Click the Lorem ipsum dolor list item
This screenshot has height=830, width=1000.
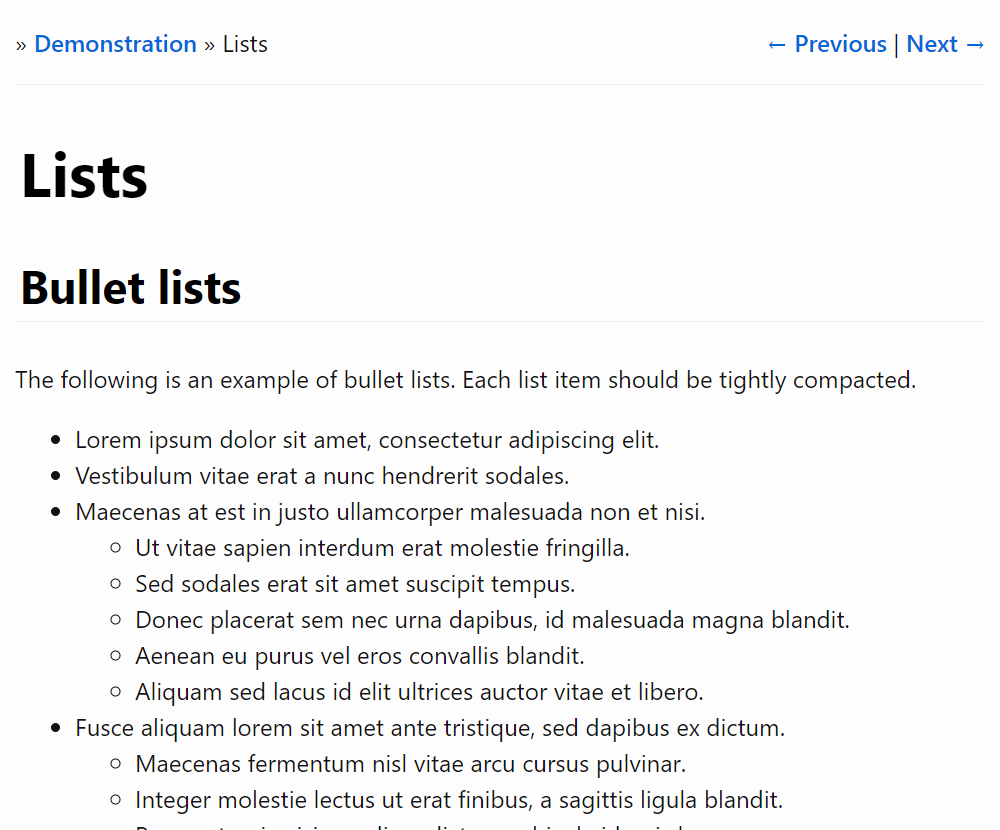point(367,440)
